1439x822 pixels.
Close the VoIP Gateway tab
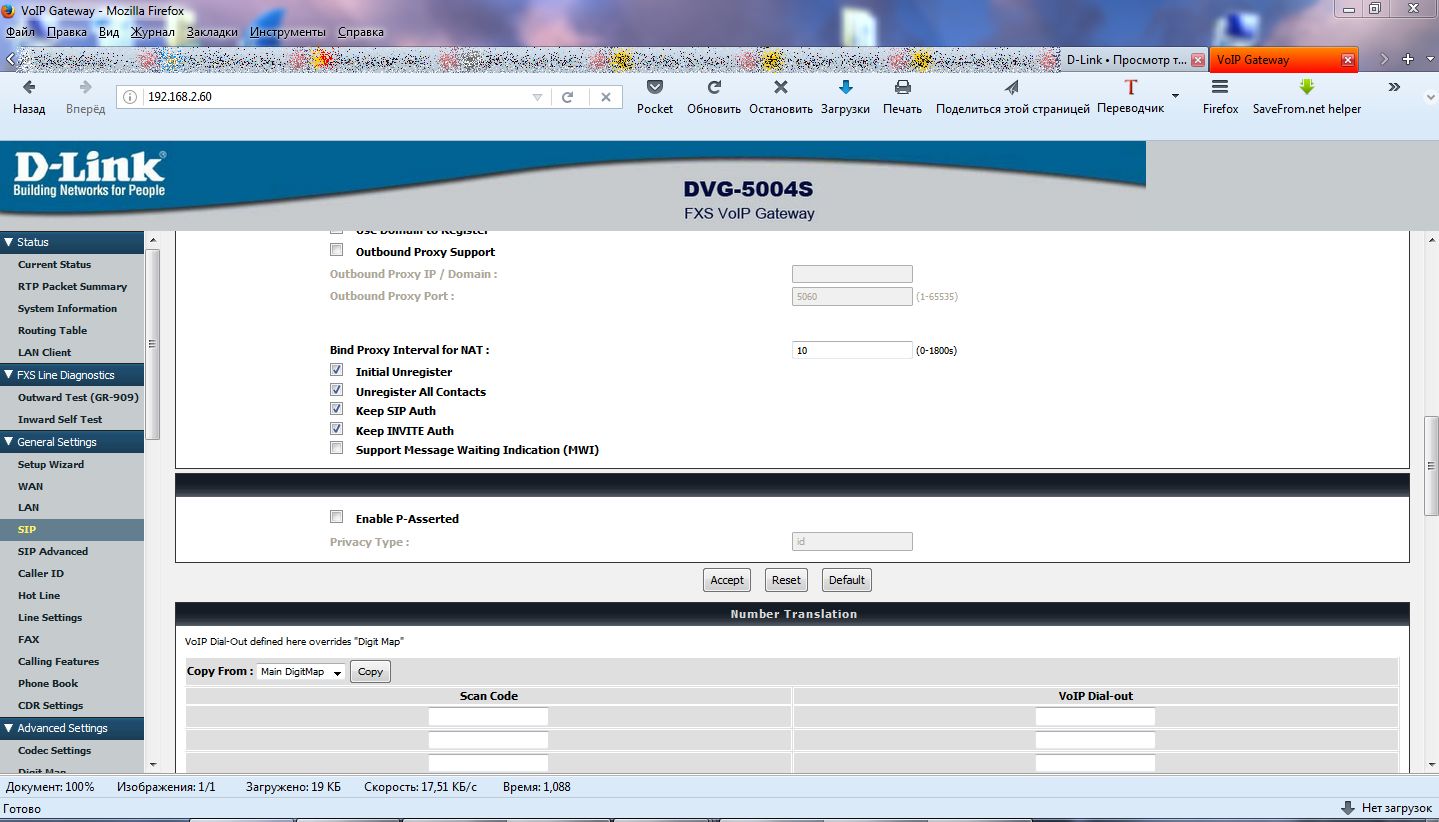tap(1348, 60)
